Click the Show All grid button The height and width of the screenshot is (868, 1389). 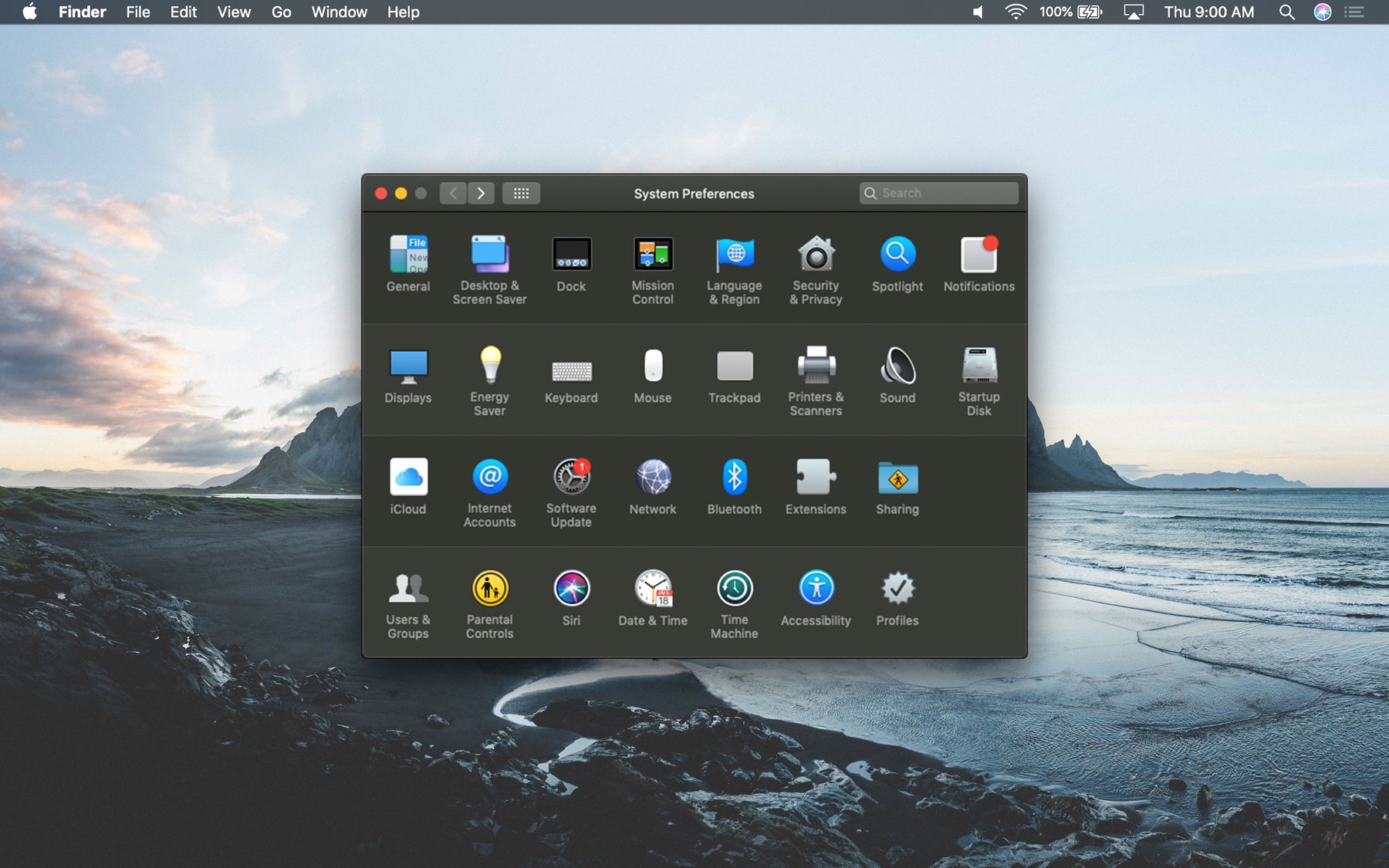pos(521,193)
